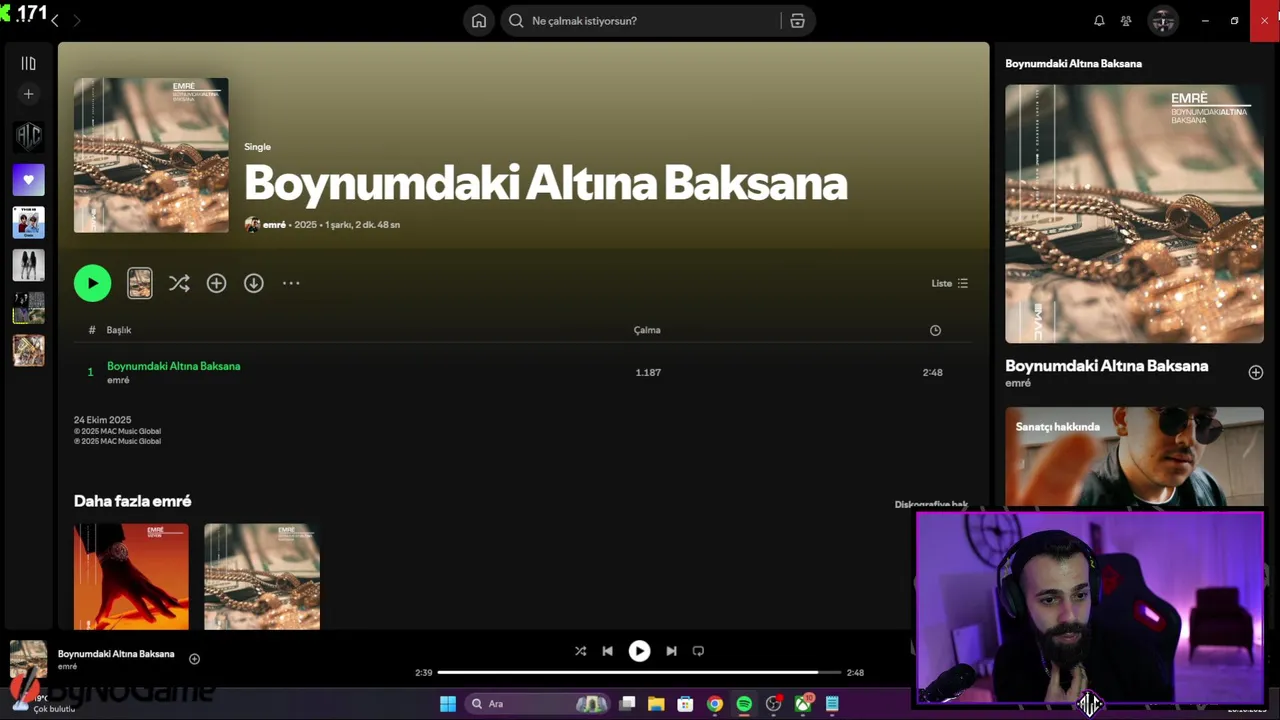Viewport: 1280px width, 720px height.
Task: Toggle shuffle in the player bar
Action: tap(580, 651)
